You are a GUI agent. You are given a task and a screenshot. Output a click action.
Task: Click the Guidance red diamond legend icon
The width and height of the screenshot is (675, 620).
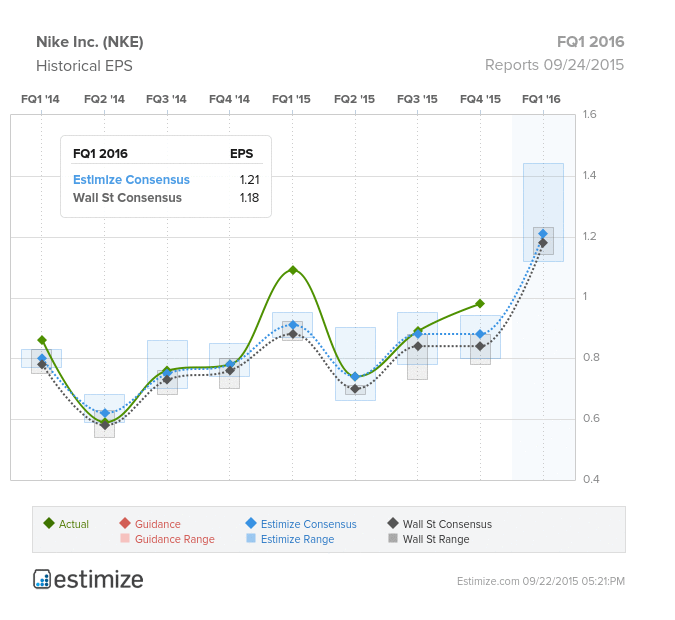point(125,523)
